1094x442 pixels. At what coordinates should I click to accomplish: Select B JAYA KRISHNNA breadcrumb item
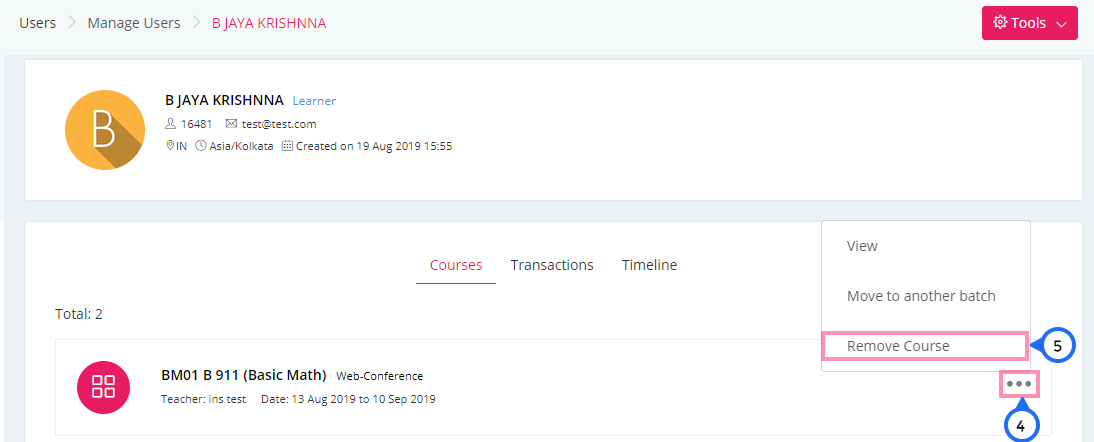pyautogui.click(x=269, y=23)
